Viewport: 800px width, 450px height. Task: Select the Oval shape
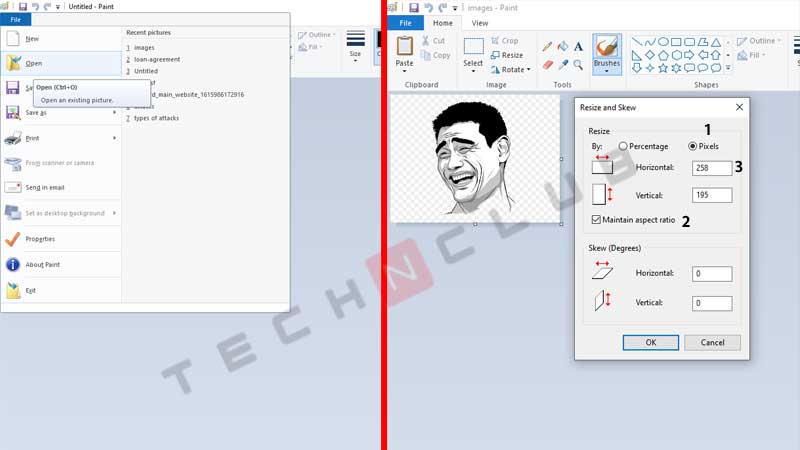(x=663, y=42)
